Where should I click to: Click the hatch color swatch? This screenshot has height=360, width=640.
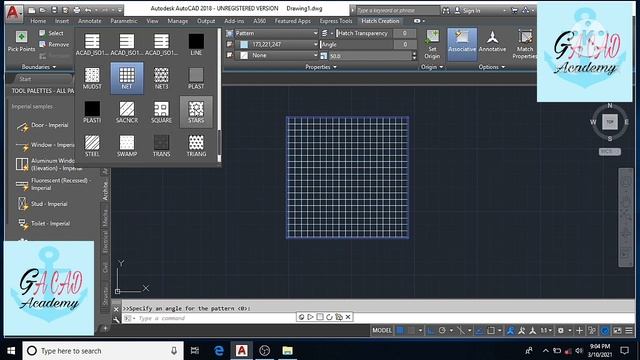pyautogui.click(x=244, y=44)
